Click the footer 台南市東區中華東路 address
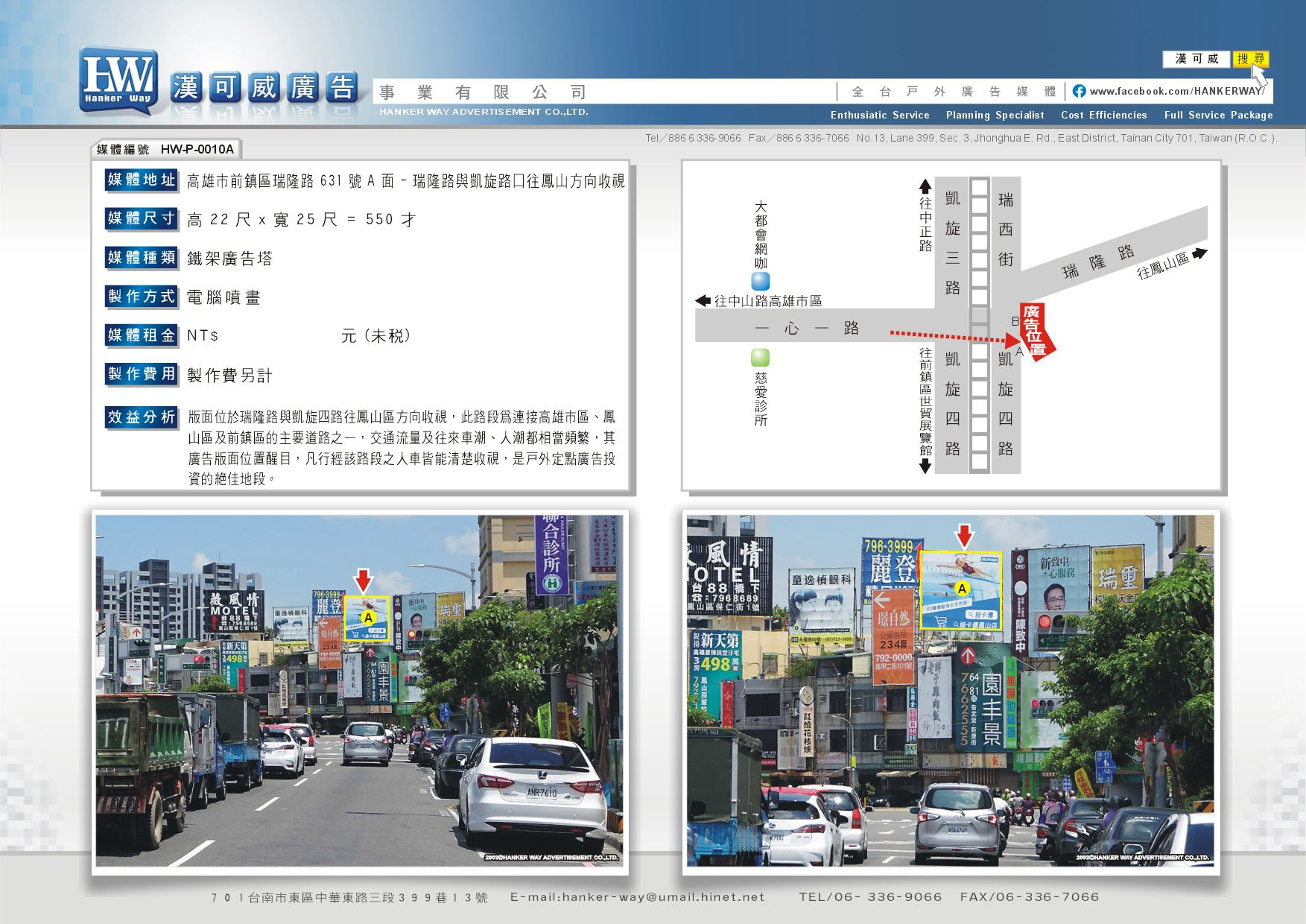Screen dimensions: 1306x924 point(349,898)
